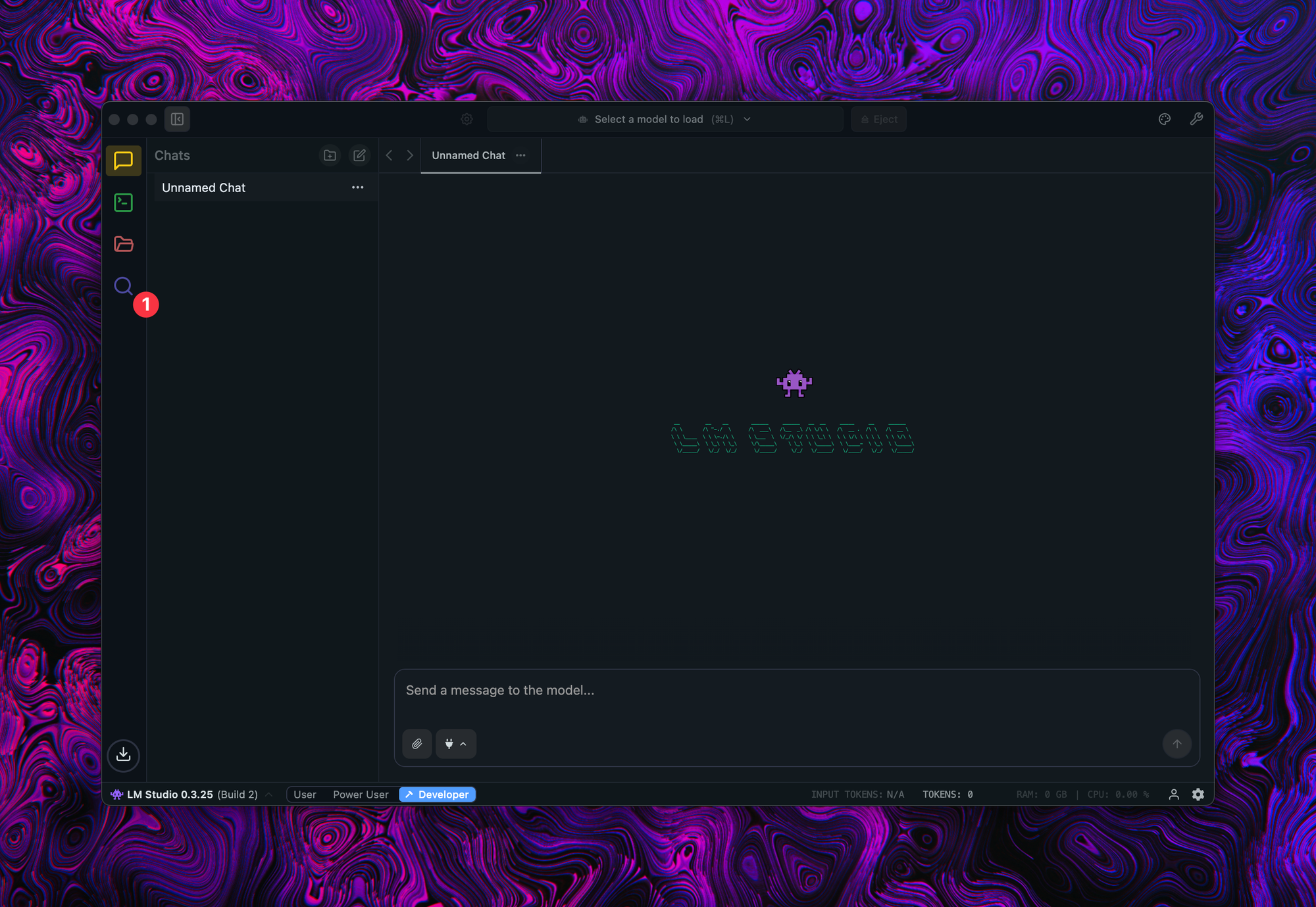
Task: Click the Chats panel heading
Action: coord(172,155)
